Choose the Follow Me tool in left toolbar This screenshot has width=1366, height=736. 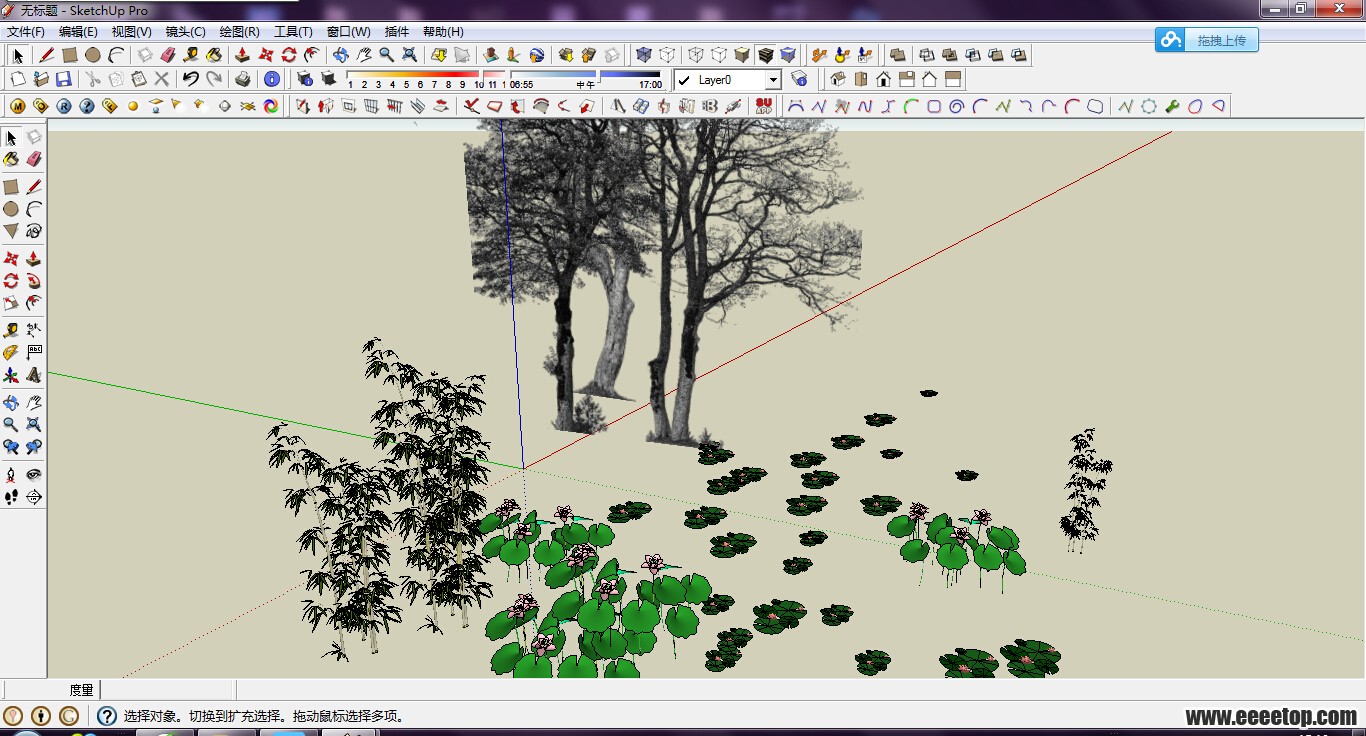(x=34, y=279)
